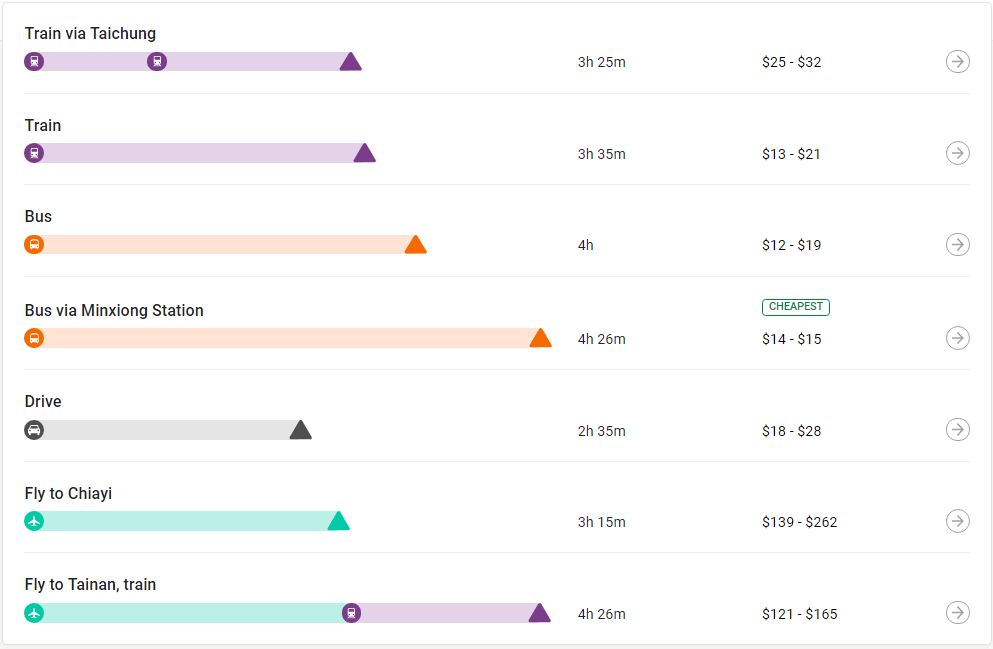Select the Bus via Minxiong Station title
Screen dimensions: 993x649
[x=114, y=310]
